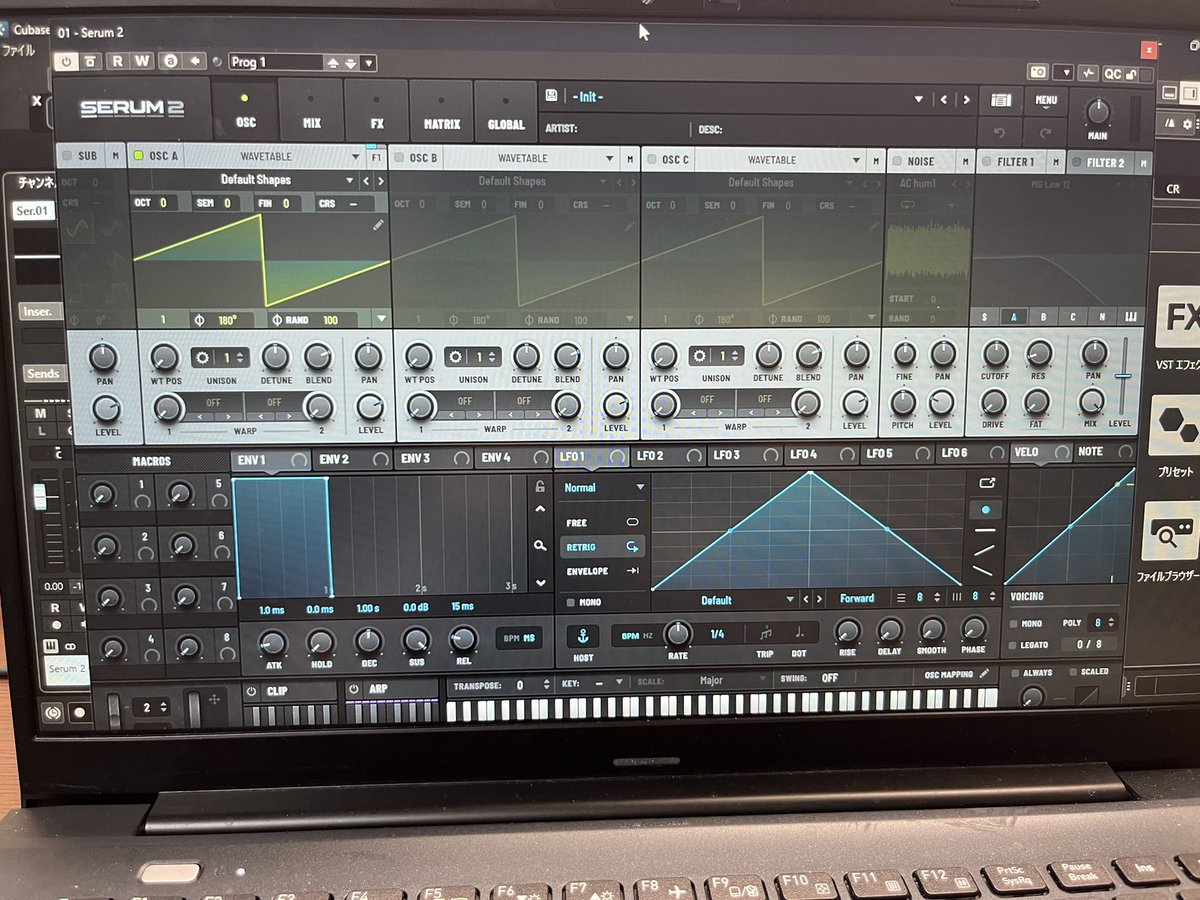Viewport: 1200px width, 900px height.
Task: Click the Forward LFO direction field
Action: [857, 598]
